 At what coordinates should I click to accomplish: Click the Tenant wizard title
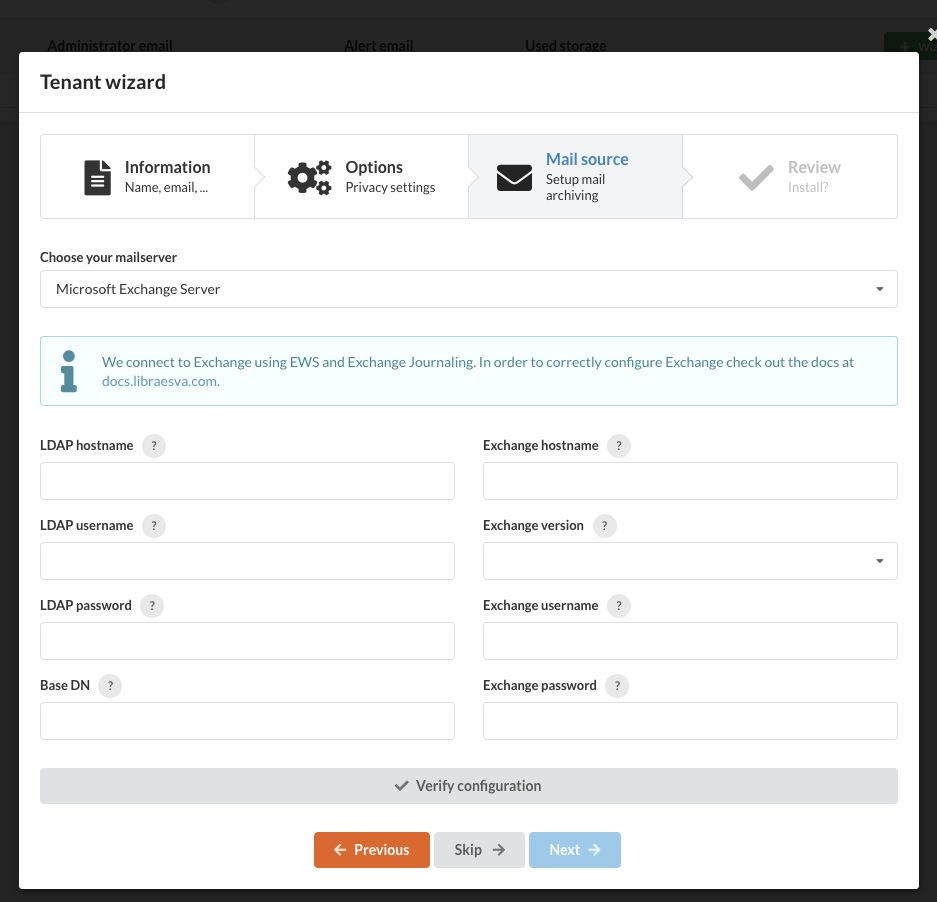click(x=103, y=82)
